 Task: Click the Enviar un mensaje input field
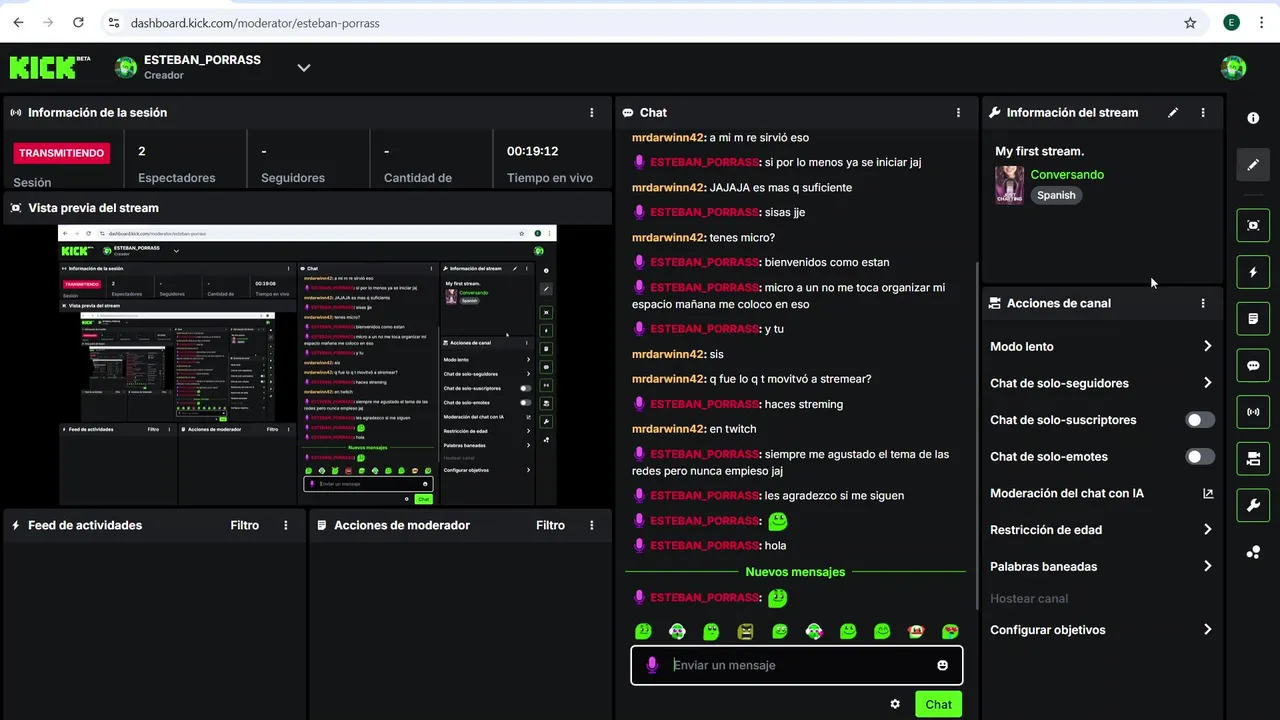796,665
